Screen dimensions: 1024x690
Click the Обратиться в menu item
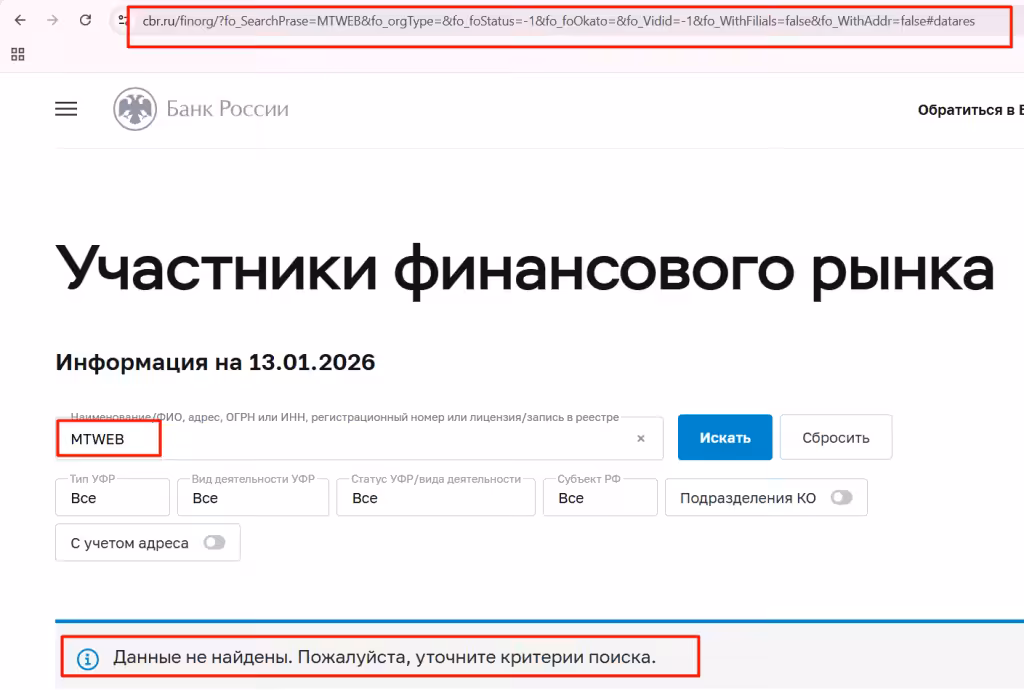pyautogui.click(x=970, y=110)
